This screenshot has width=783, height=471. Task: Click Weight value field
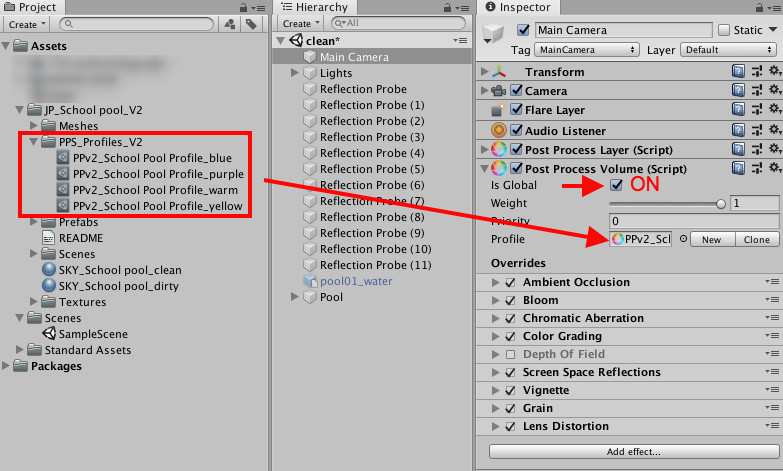(x=755, y=203)
